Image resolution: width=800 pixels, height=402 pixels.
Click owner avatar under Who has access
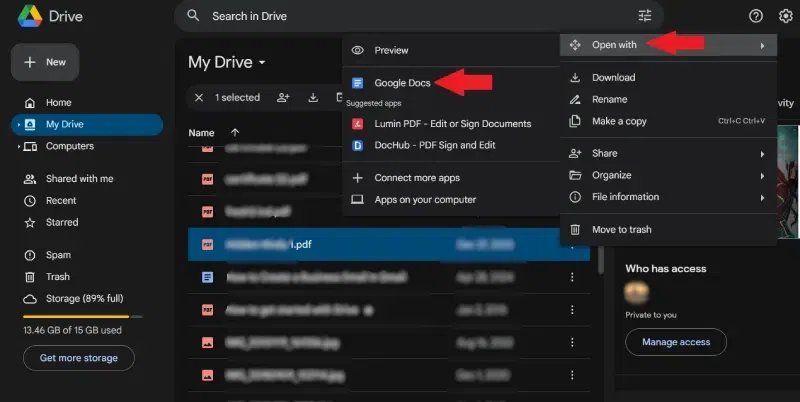coord(637,293)
